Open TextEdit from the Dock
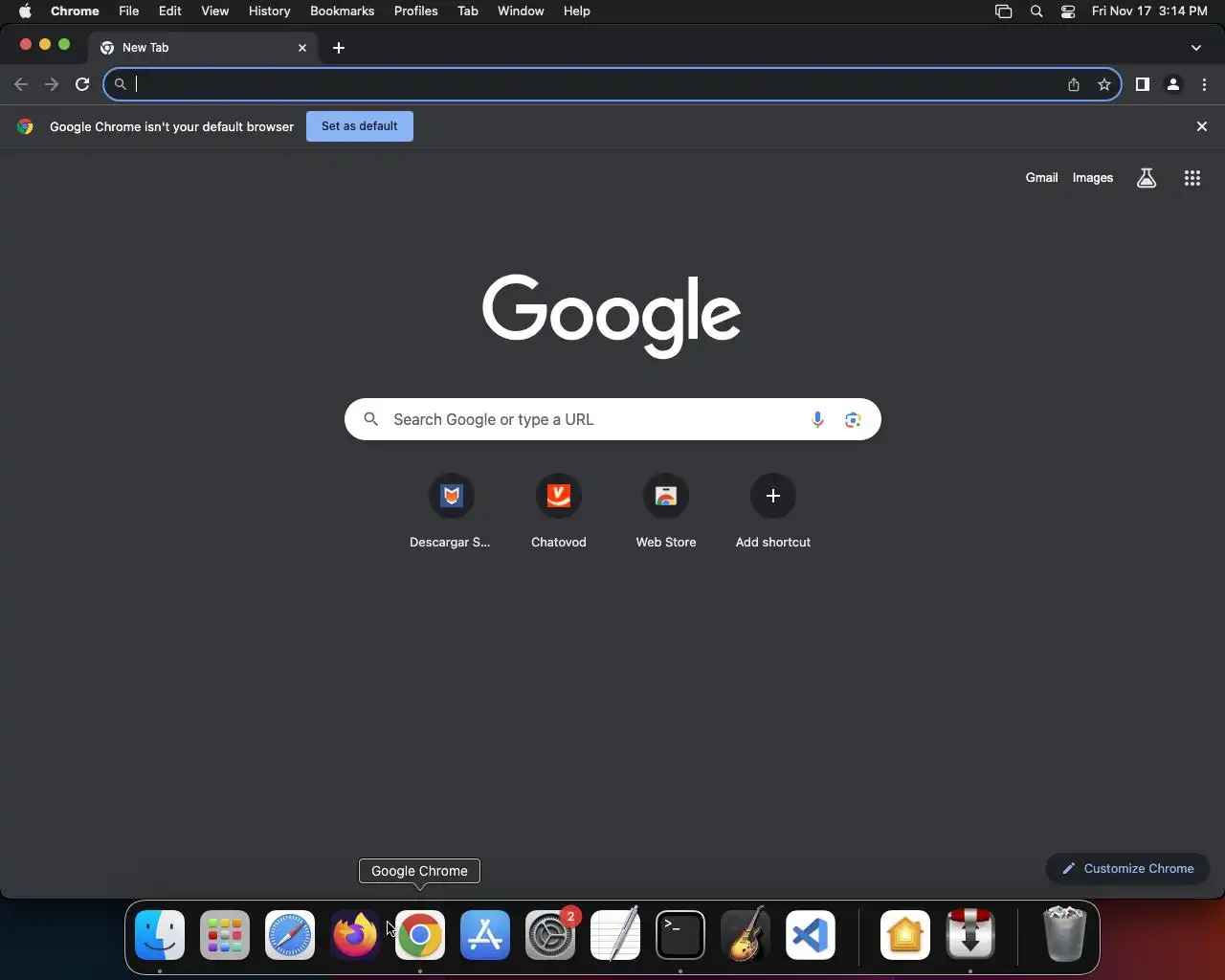The height and width of the screenshot is (980, 1225). pos(615,935)
